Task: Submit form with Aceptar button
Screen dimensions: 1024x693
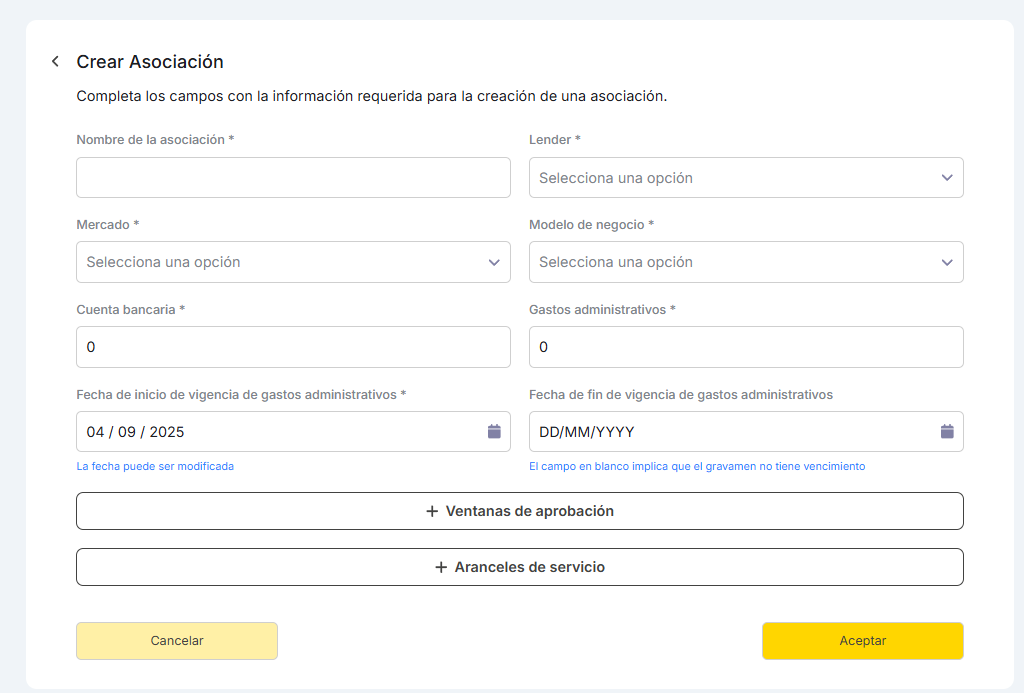Action: (862, 641)
